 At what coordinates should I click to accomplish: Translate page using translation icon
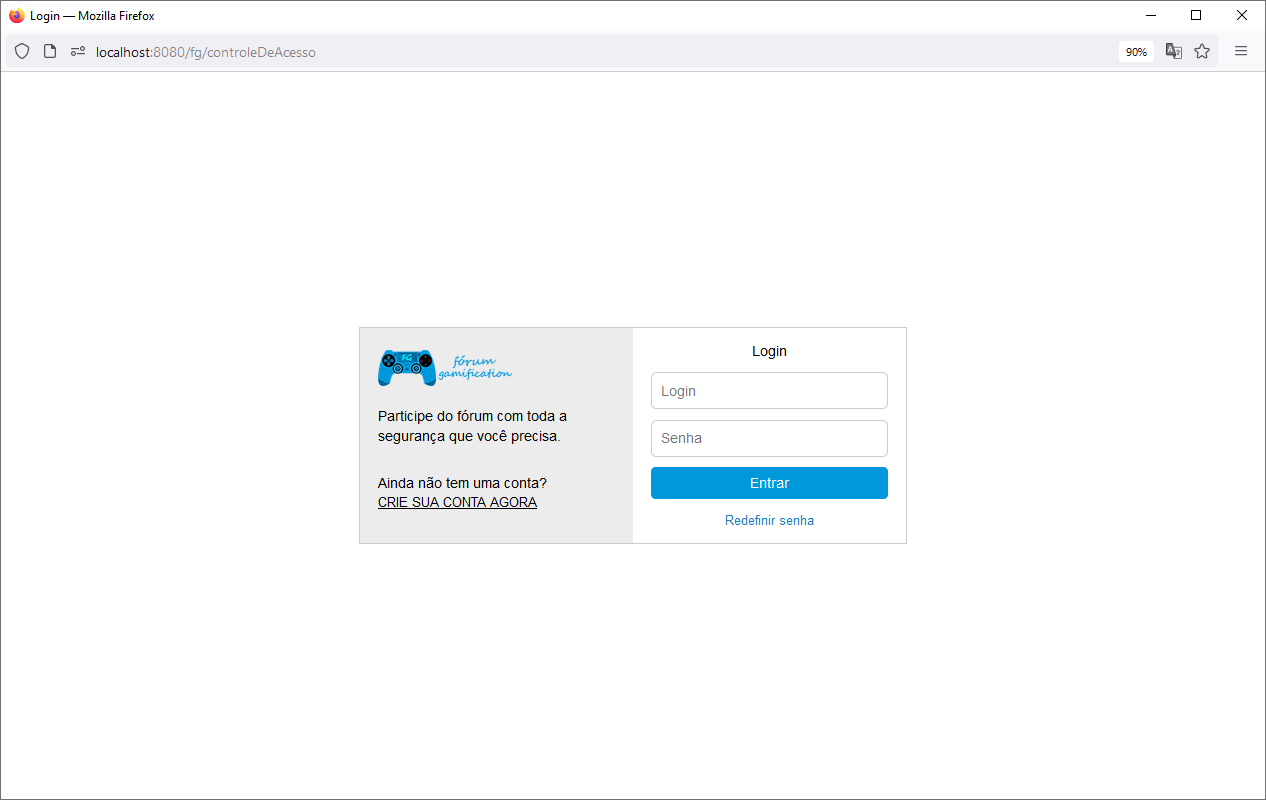(x=1174, y=51)
